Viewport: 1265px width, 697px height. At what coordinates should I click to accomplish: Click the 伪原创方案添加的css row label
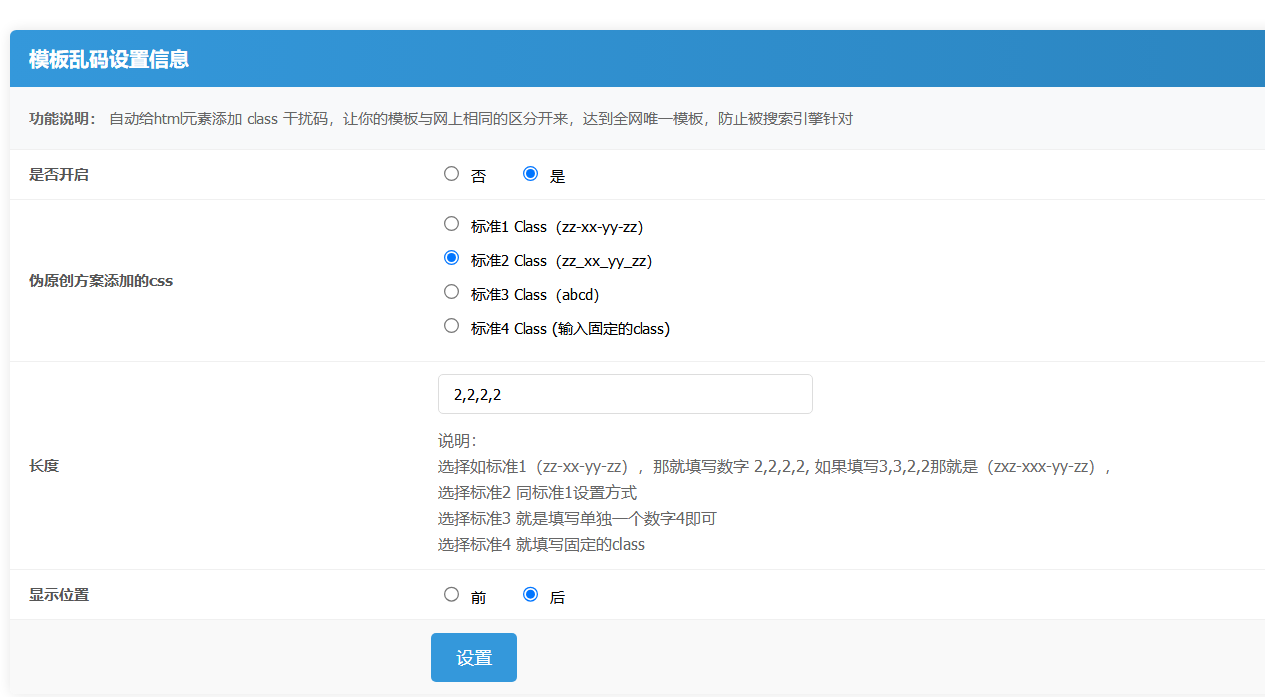pyautogui.click(x=101, y=281)
